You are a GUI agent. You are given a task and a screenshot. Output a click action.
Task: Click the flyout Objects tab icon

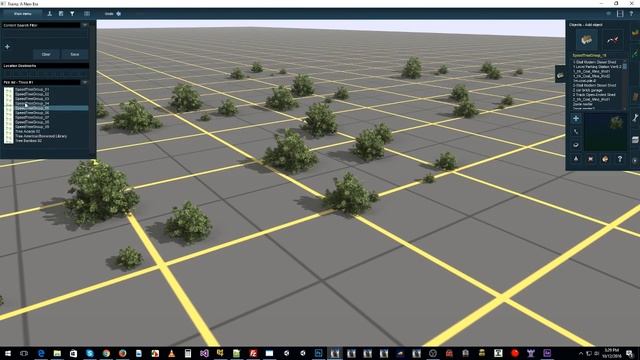tap(560, 75)
